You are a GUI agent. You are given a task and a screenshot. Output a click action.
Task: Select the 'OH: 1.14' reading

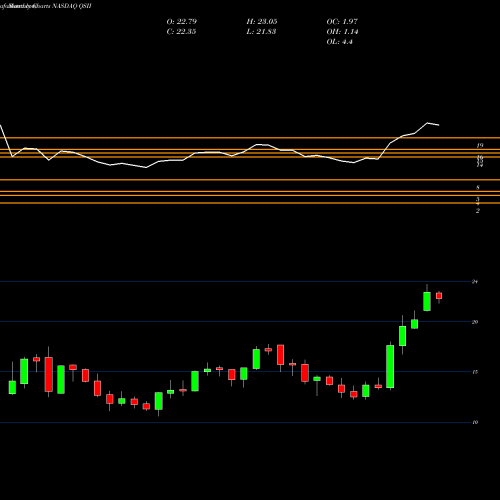(342, 32)
